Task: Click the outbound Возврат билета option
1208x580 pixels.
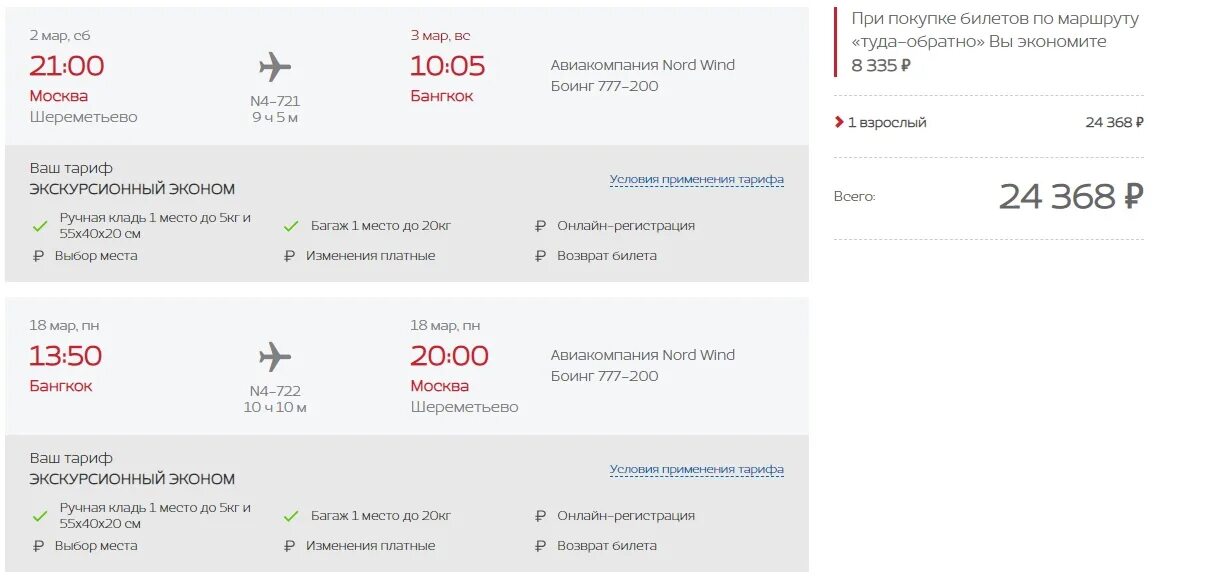Action: coord(606,256)
